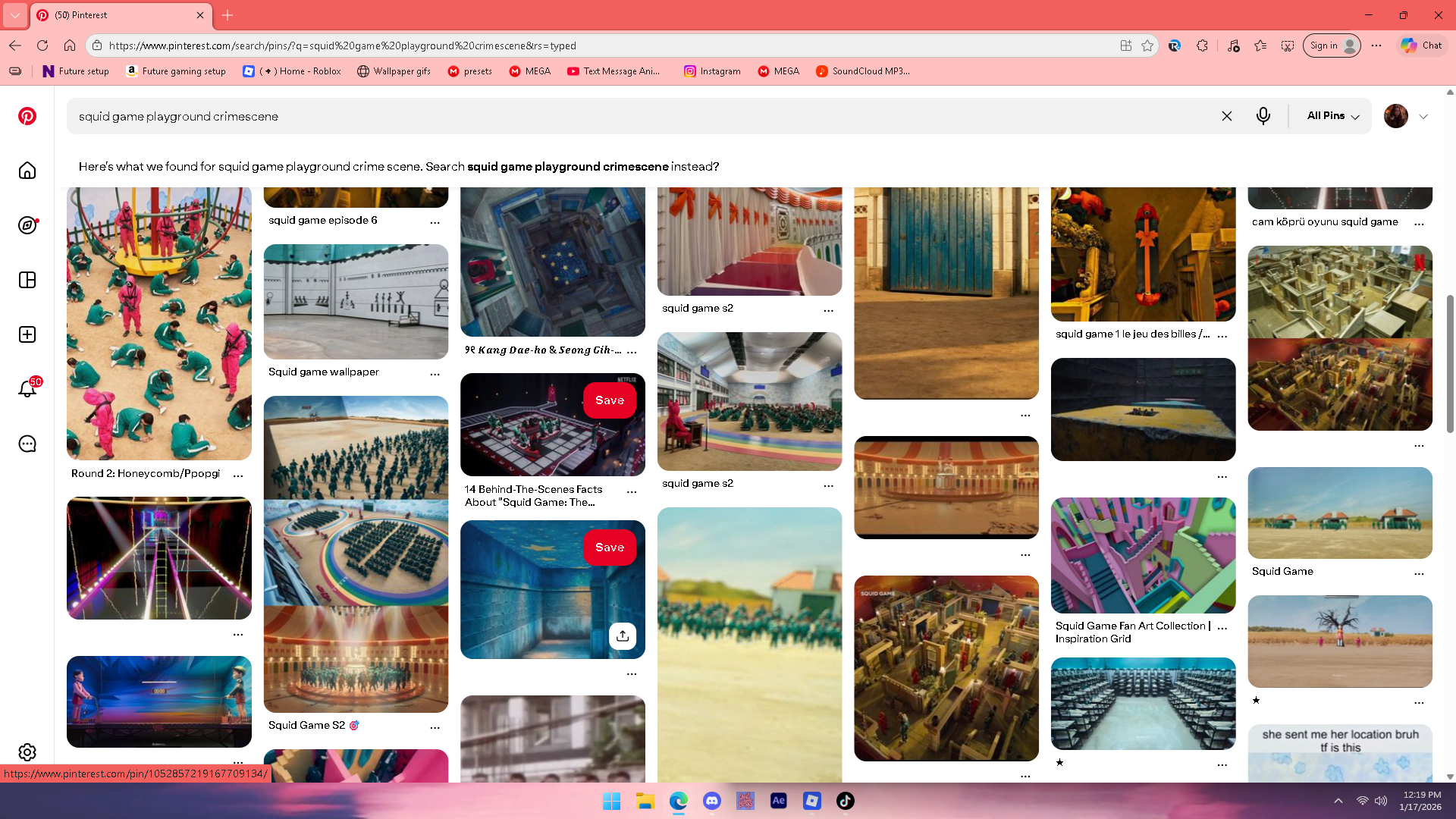The image size is (1456, 819).
Task: Save the chessboard Behind-The-Scenes Facts pin
Action: 609,400
